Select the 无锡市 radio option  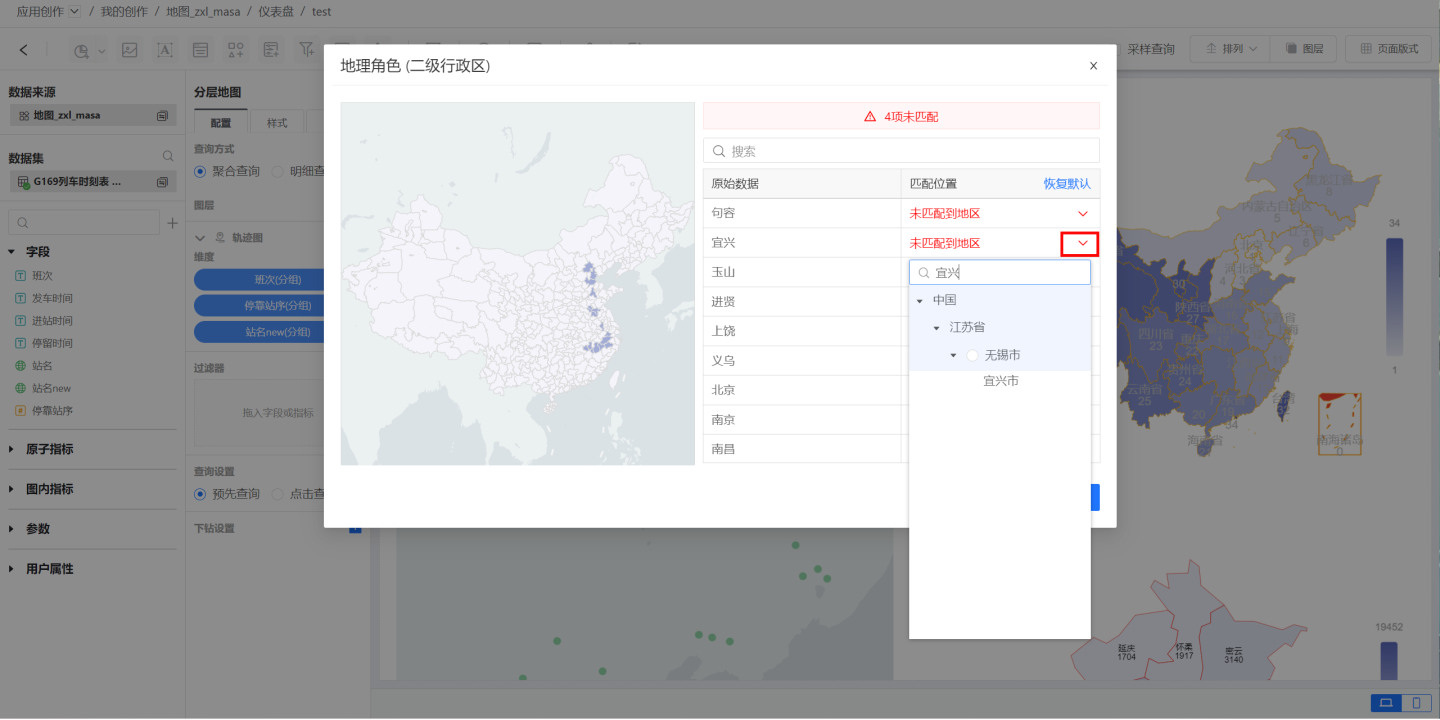[x=973, y=355]
